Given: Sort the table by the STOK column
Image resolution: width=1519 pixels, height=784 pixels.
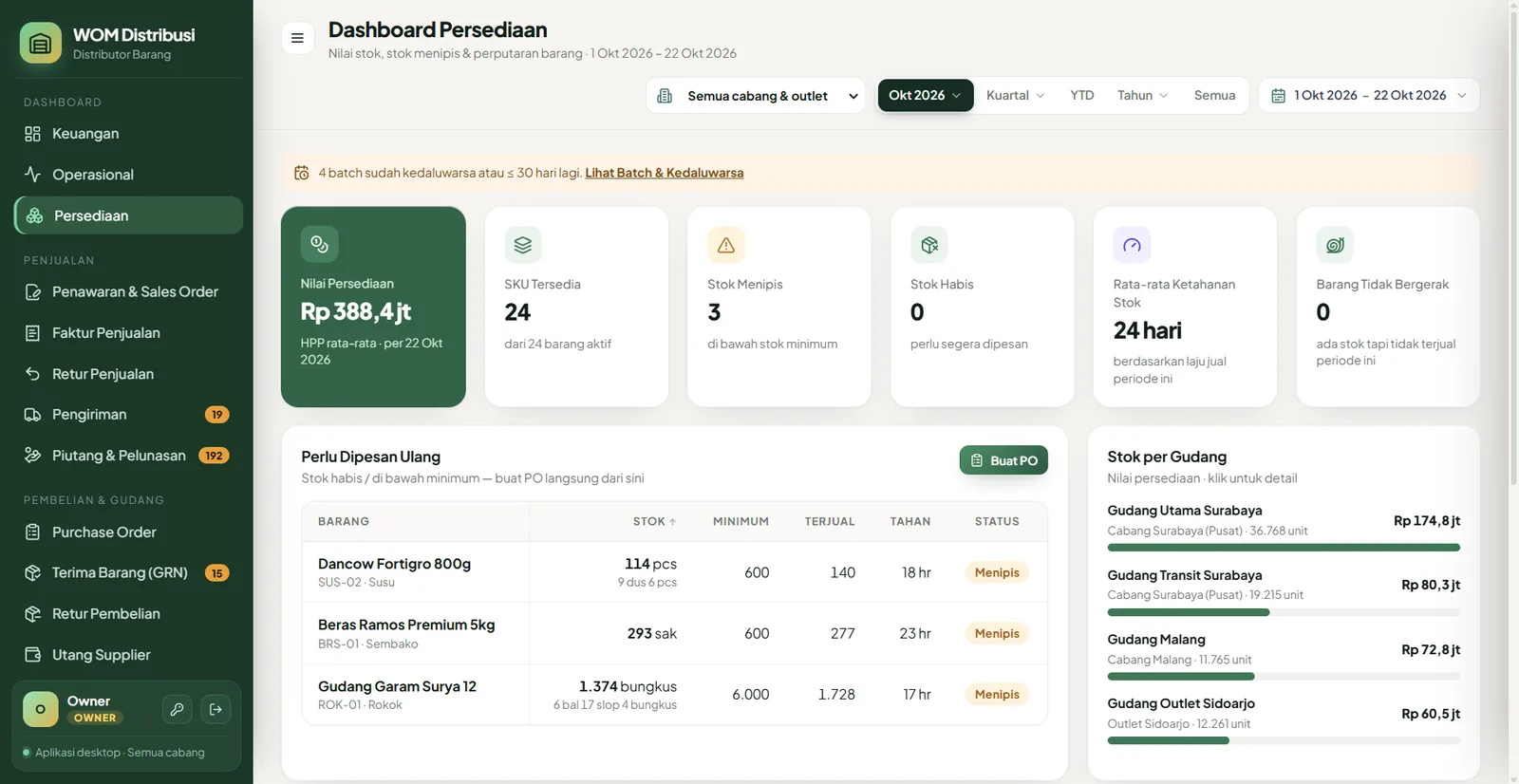Looking at the screenshot, I should [x=654, y=522].
